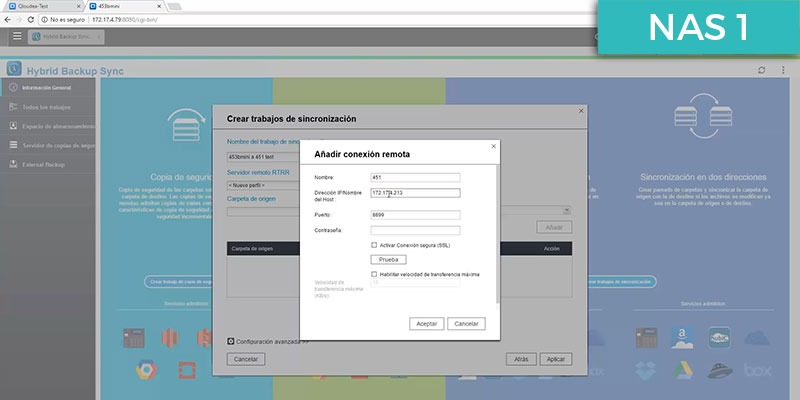This screenshot has height=400, width=800.
Task: Open External Backup in the sidebar
Action: [x=47, y=165]
